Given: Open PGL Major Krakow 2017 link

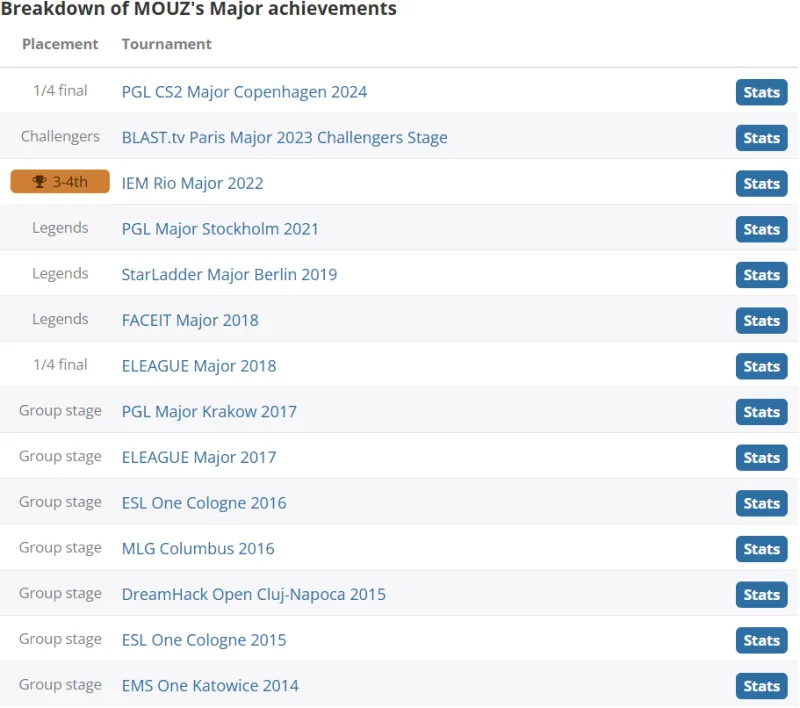Looking at the screenshot, I should pyautogui.click(x=209, y=412).
